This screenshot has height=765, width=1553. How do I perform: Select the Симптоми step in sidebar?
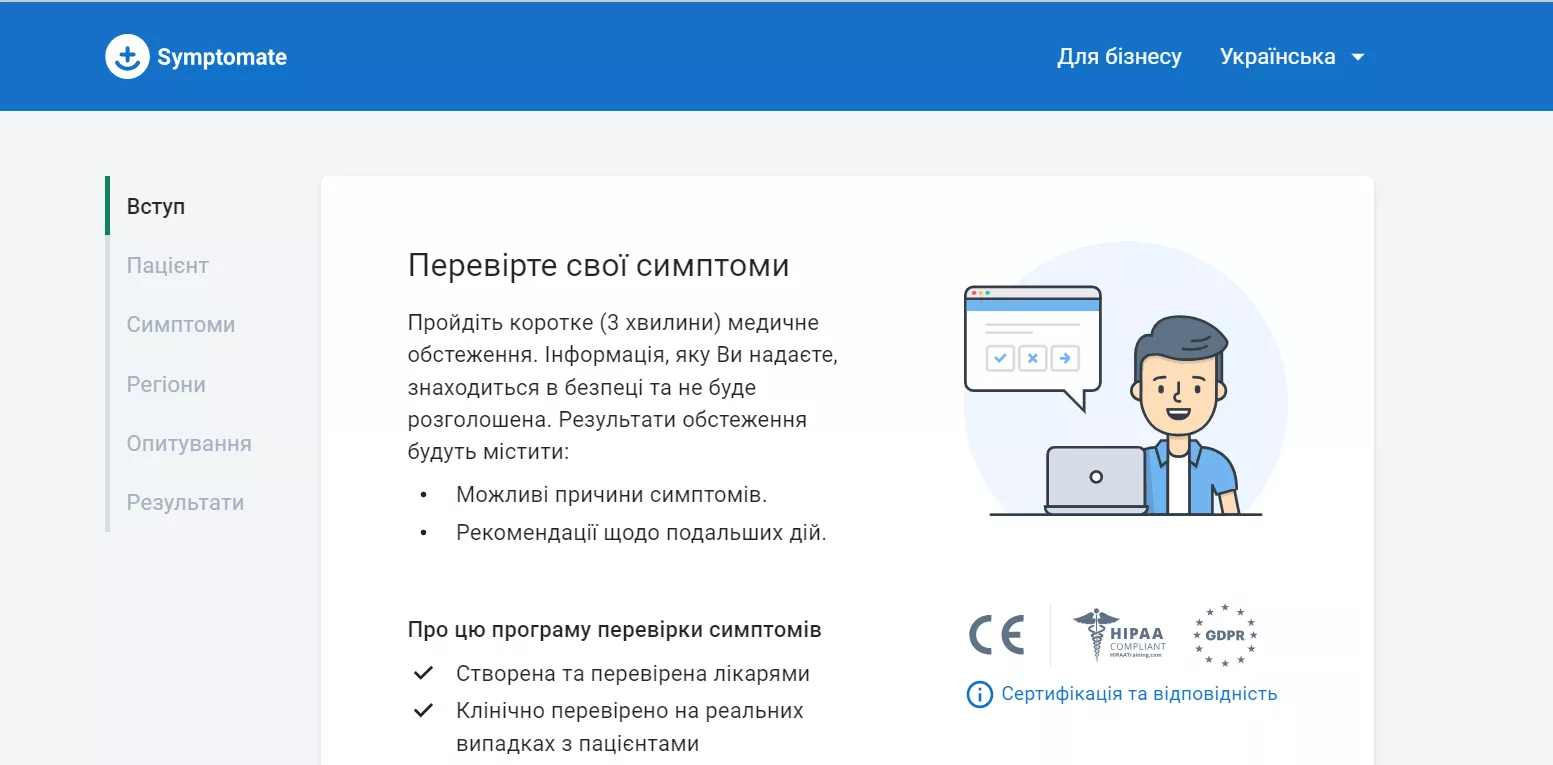click(181, 325)
